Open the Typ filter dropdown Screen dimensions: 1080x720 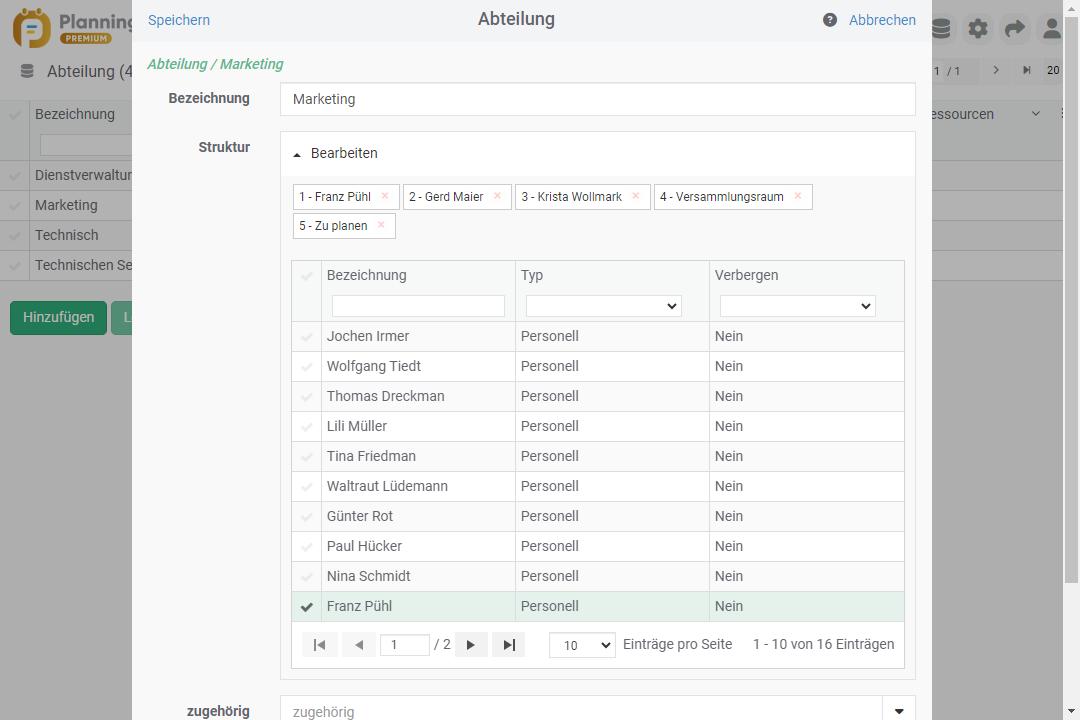click(x=603, y=306)
